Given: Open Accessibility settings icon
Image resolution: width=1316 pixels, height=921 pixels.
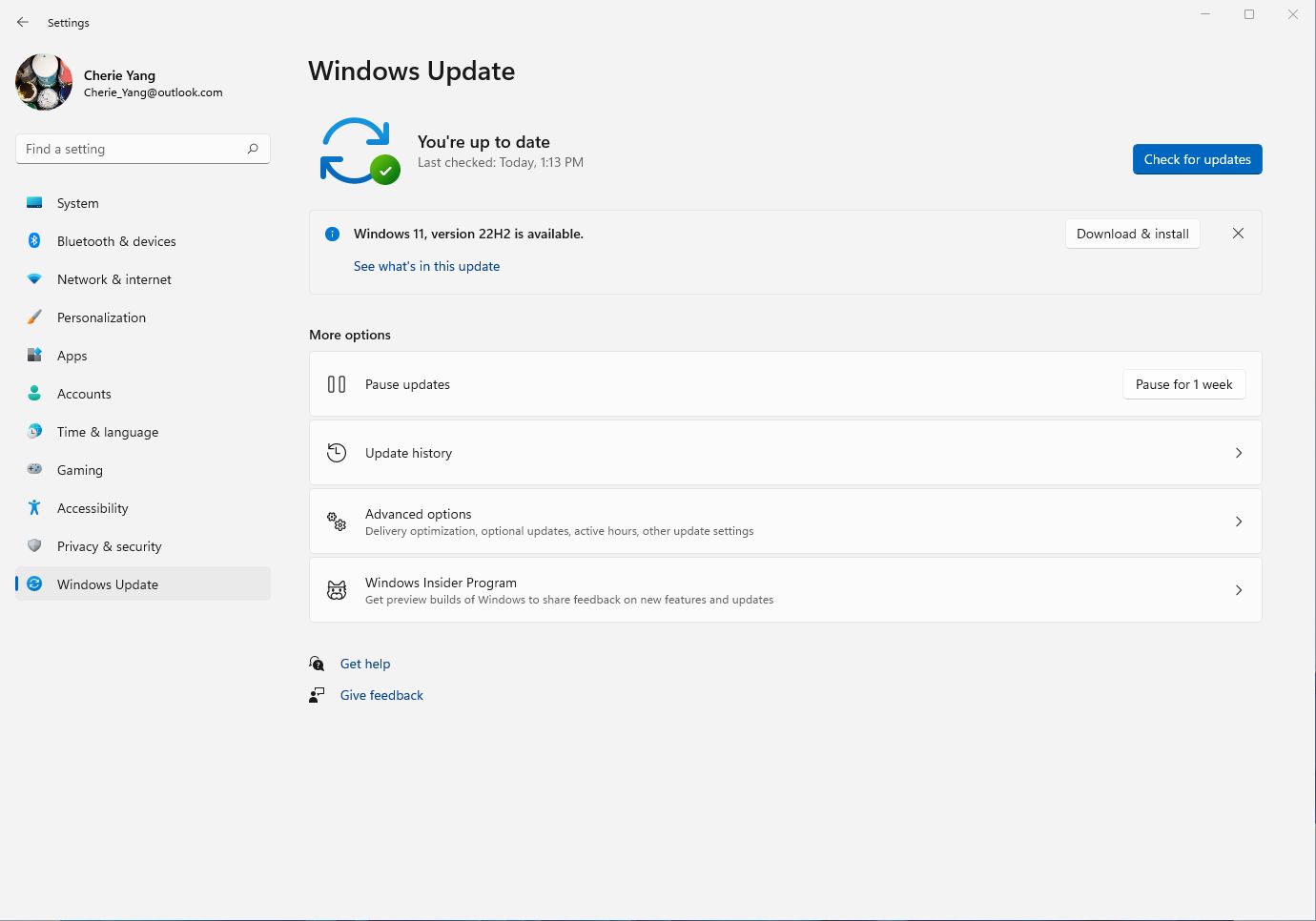Looking at the screenshot, I should point(34,508).
